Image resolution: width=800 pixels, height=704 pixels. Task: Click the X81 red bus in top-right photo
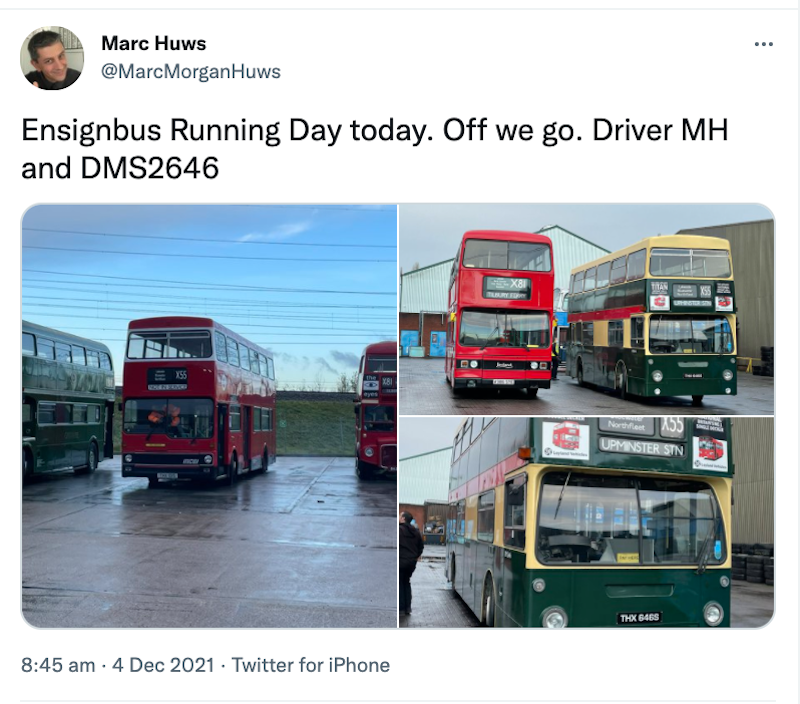click(x=499, y=314)
